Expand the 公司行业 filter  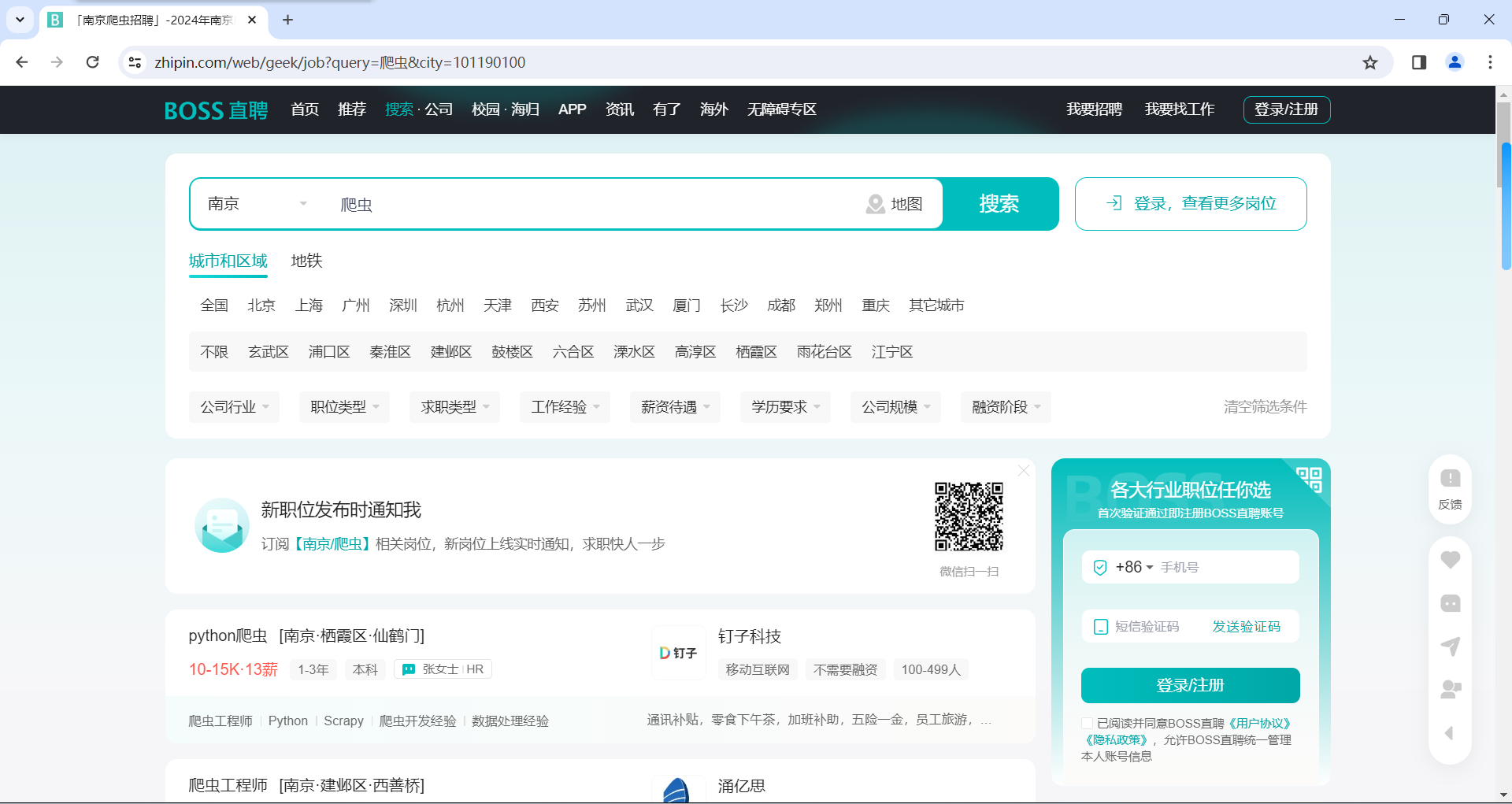click(x=234, y=407)
